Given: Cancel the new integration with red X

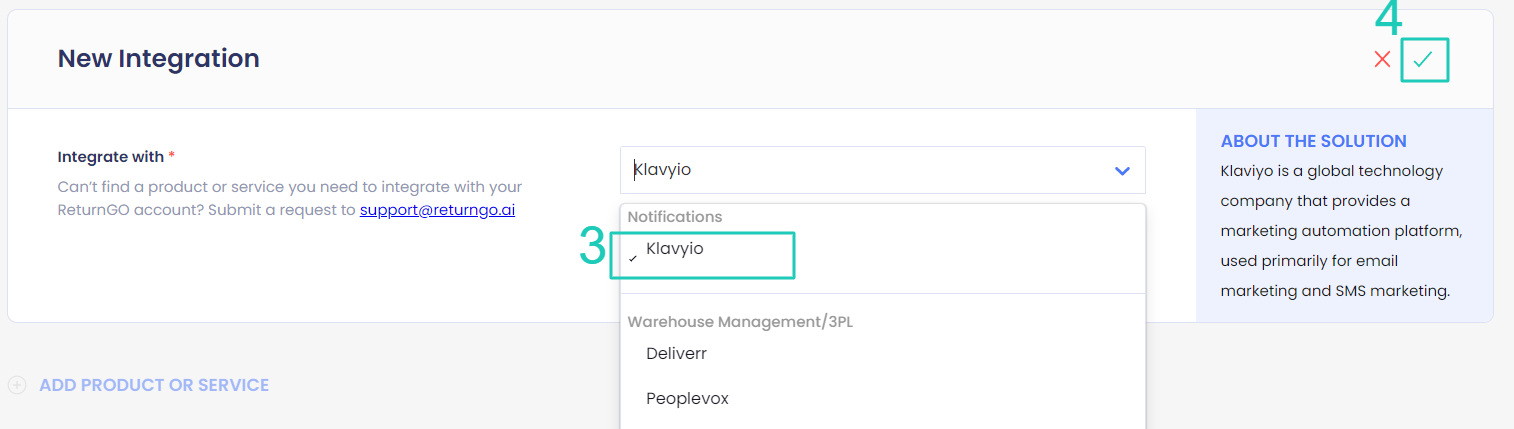Looking at the screenshot, I should [x=1382, y=59].
